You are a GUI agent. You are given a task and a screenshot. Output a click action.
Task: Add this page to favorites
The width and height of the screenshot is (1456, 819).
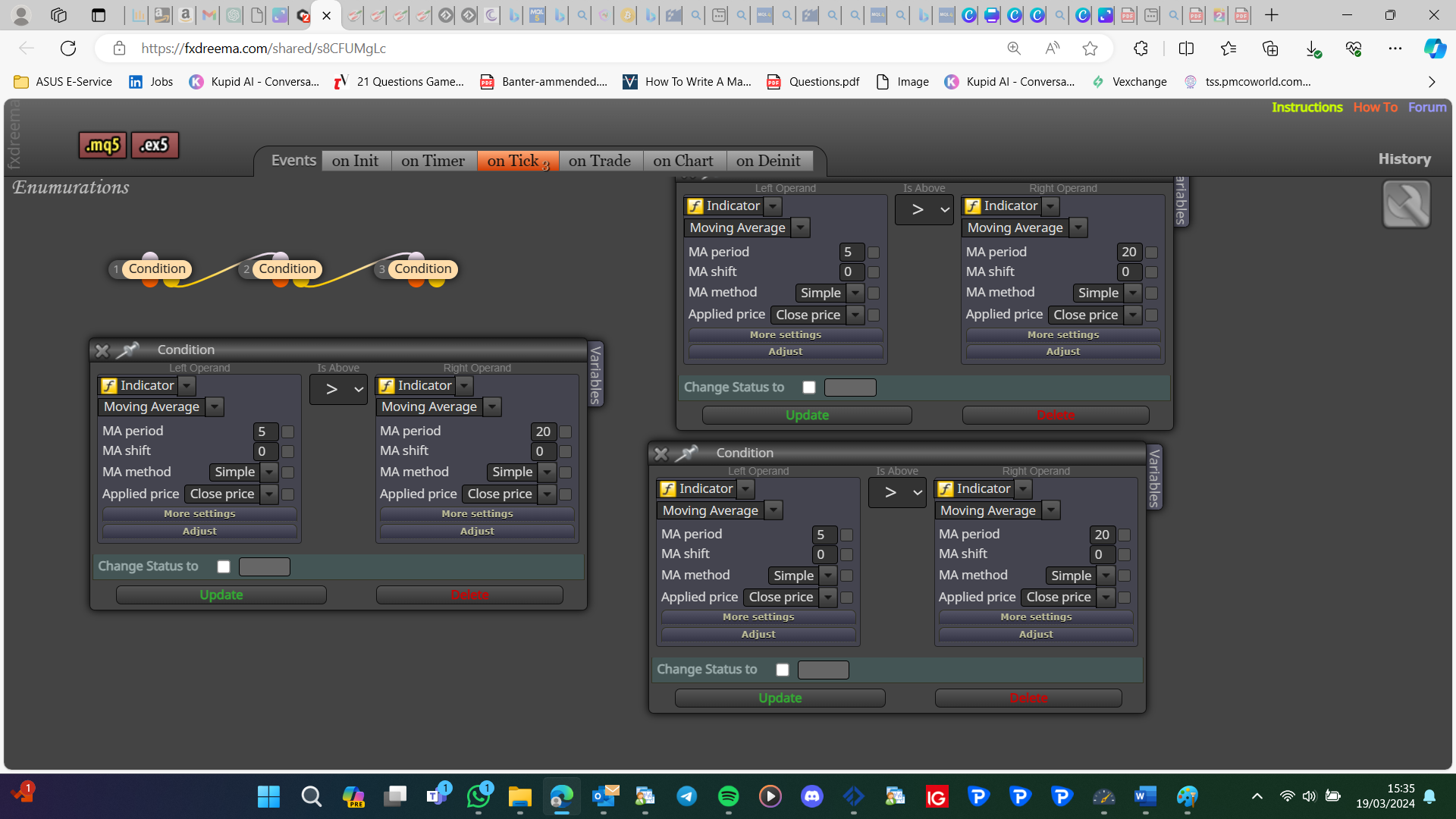[x=1090, y=49]
